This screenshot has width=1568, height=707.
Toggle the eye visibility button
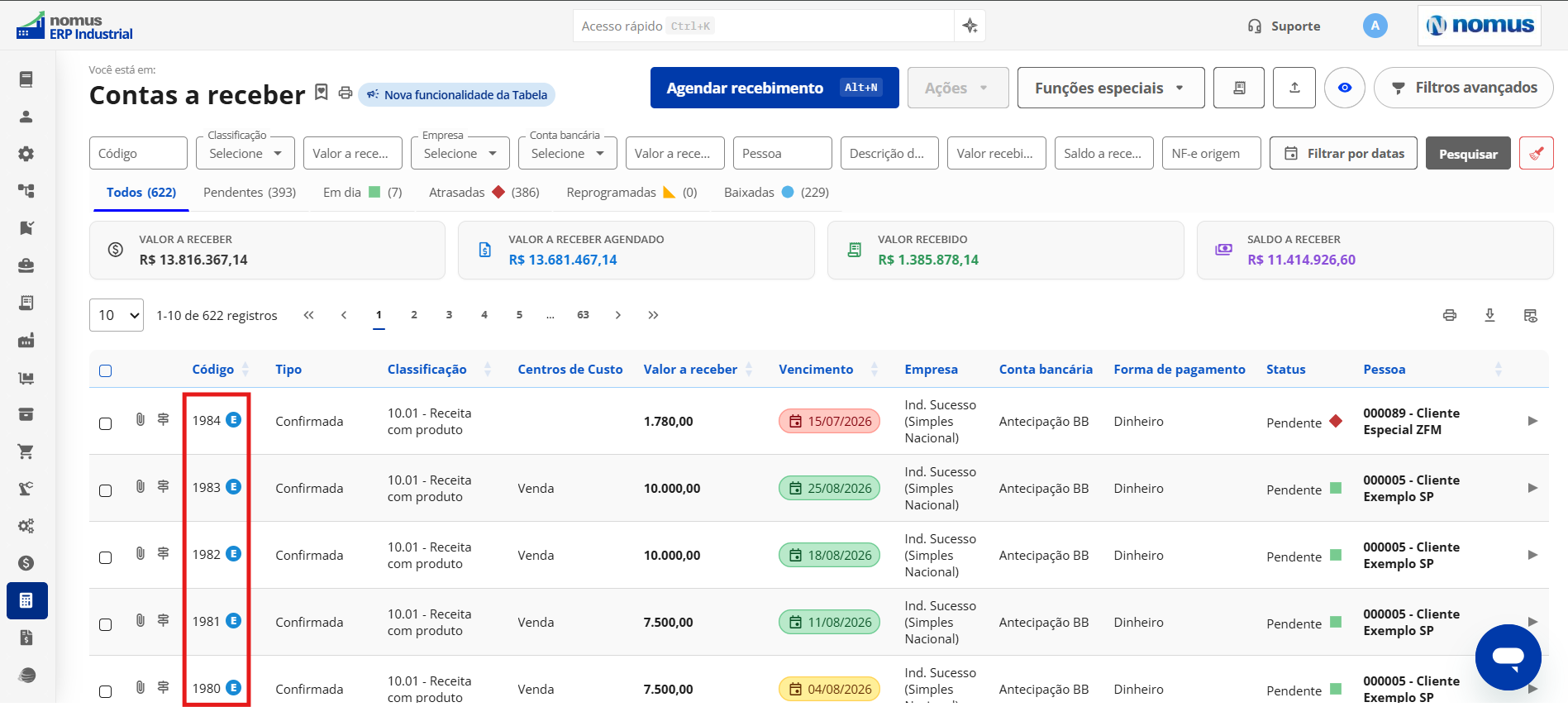click(x=1345, y=88)
